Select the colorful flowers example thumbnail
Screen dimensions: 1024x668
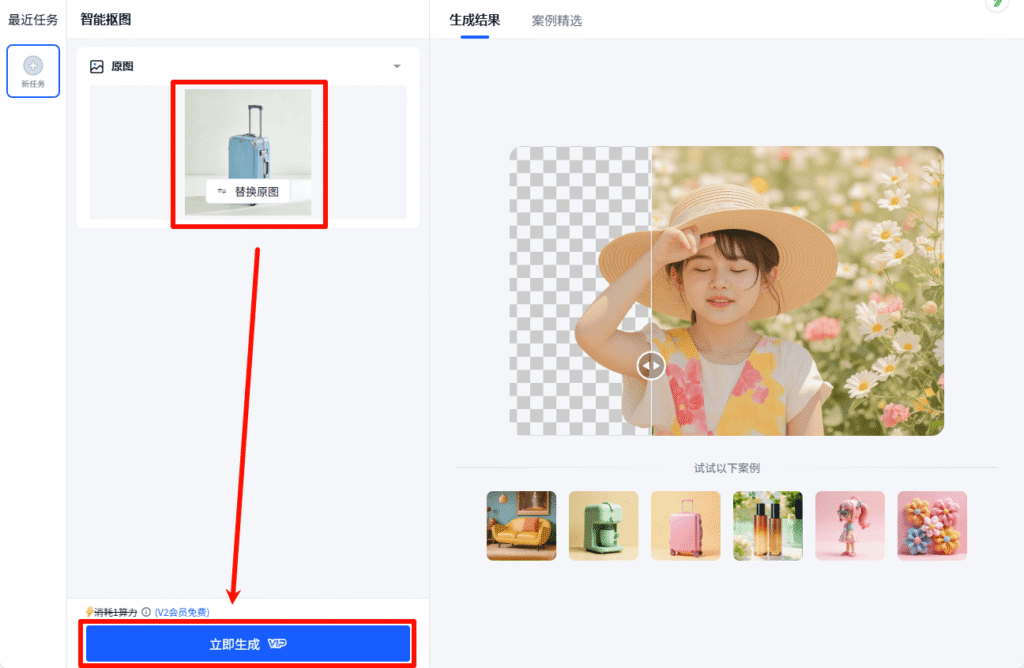(931, 525)
